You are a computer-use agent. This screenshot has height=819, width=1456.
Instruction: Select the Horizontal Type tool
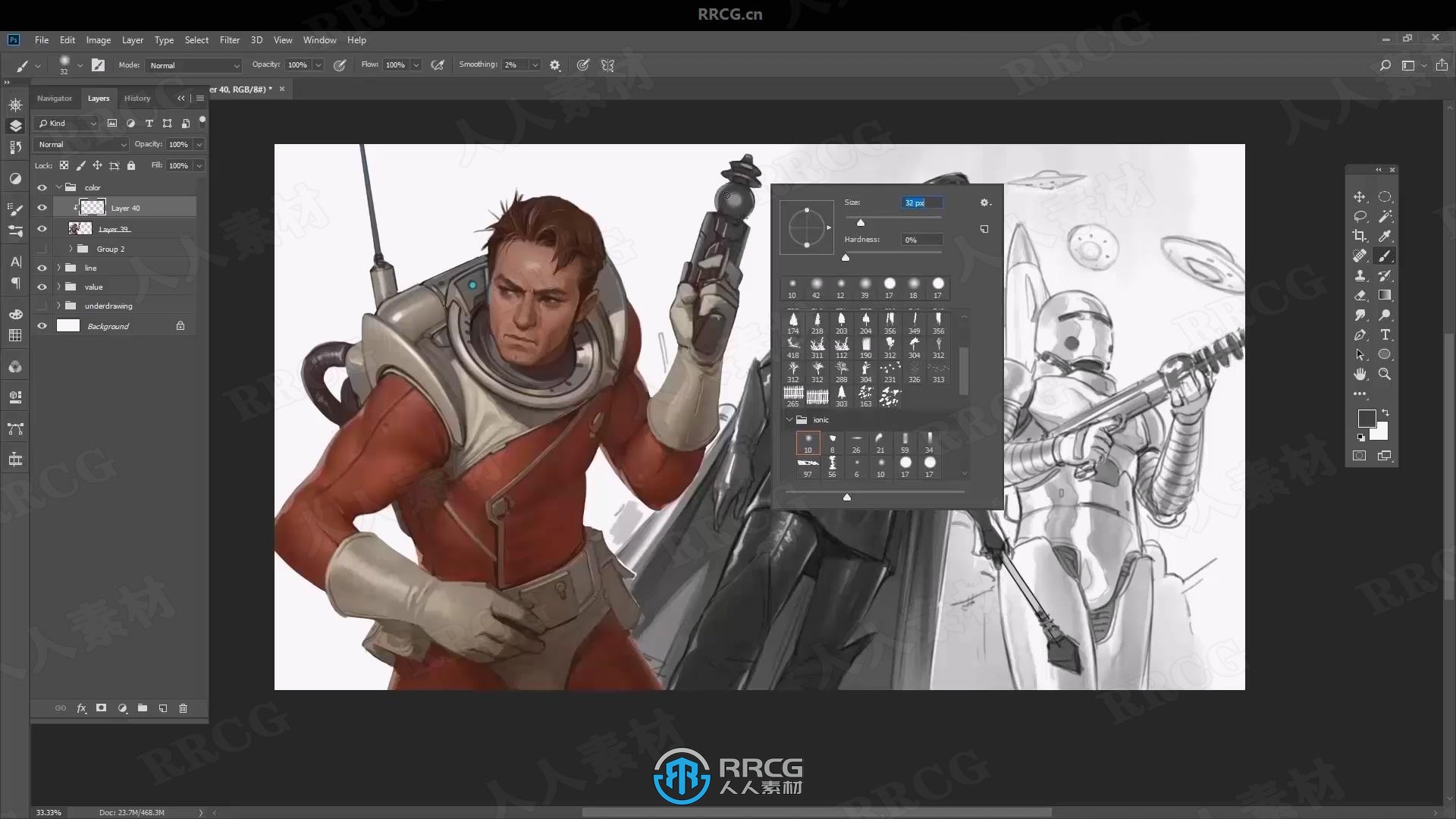tap(1385, 335)
